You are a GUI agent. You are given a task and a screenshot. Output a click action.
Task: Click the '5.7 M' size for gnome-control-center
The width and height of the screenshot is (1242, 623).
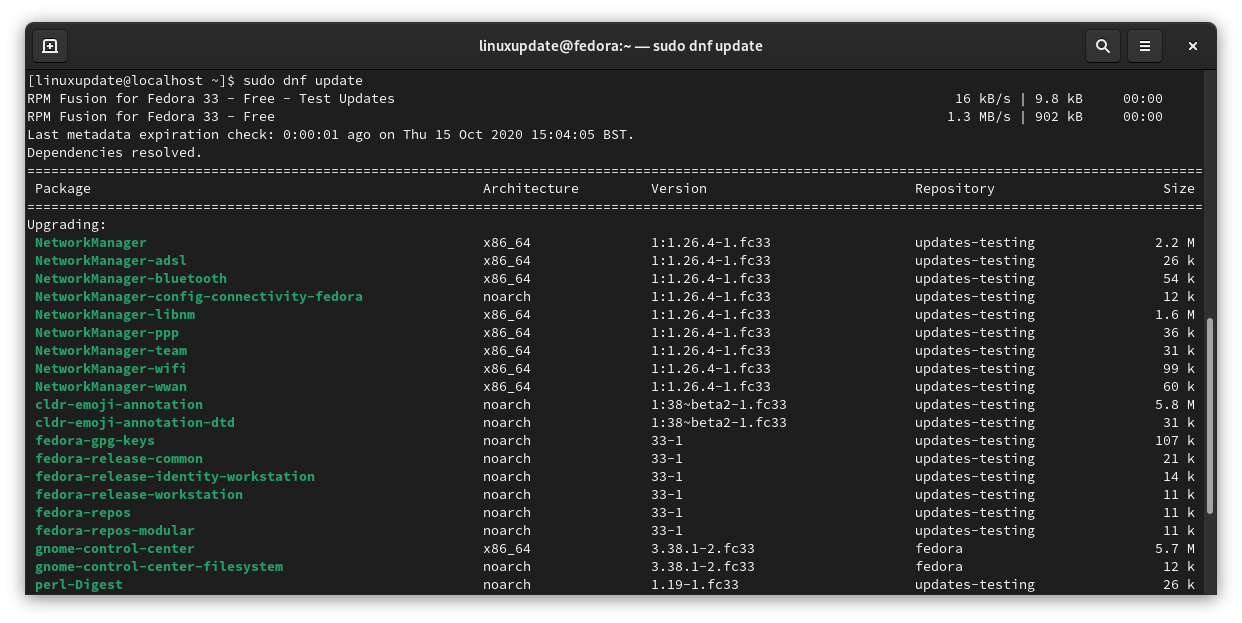point(1175,548)
